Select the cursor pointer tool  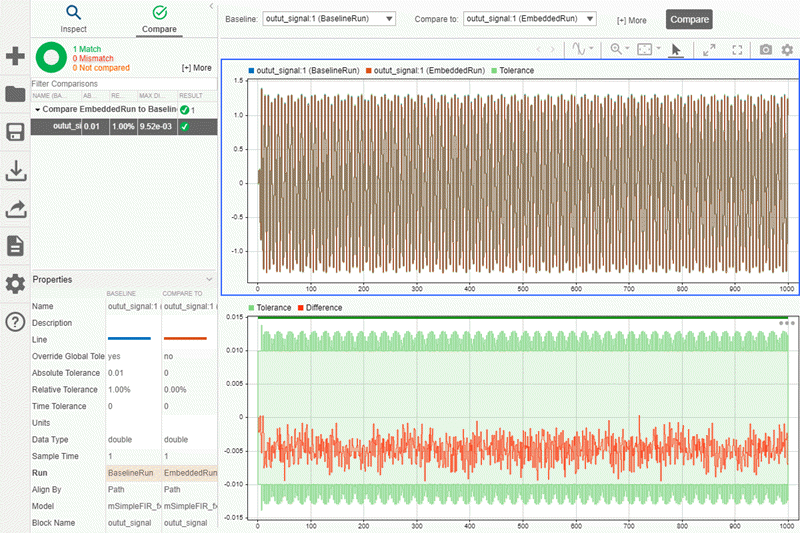tap(676, 49)
